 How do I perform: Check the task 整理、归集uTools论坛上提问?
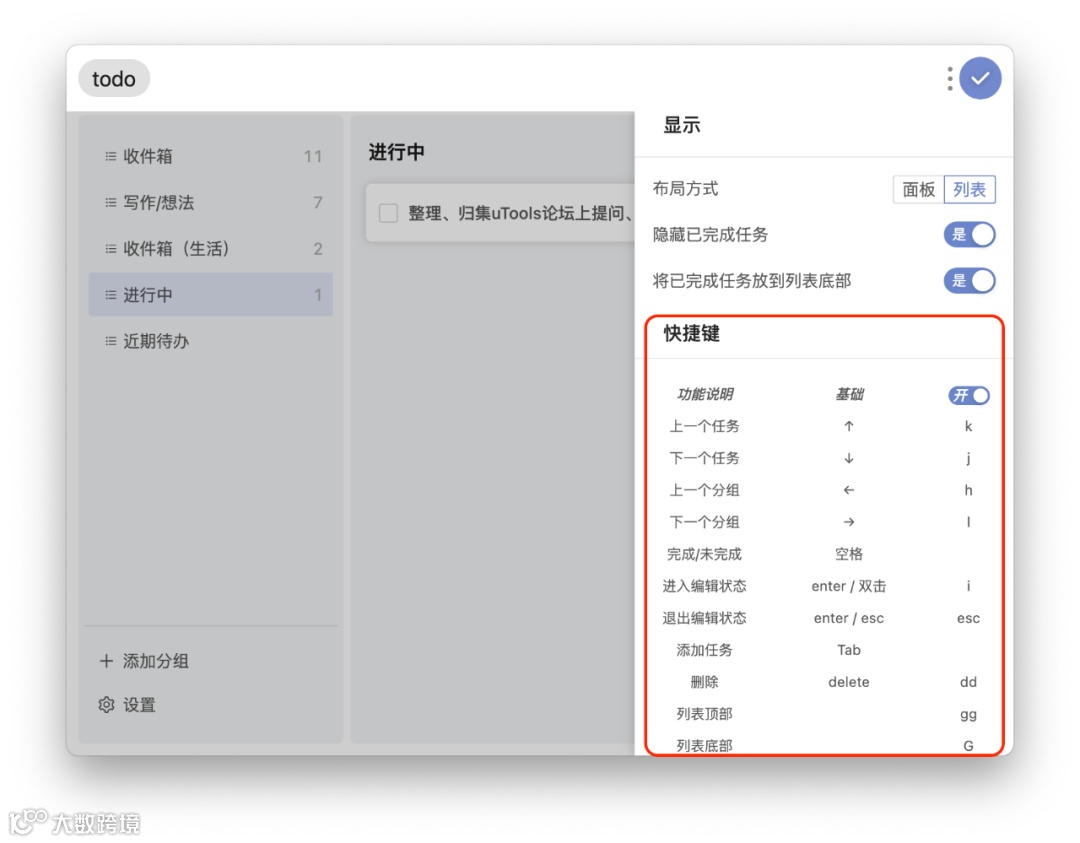pos(388,214)
